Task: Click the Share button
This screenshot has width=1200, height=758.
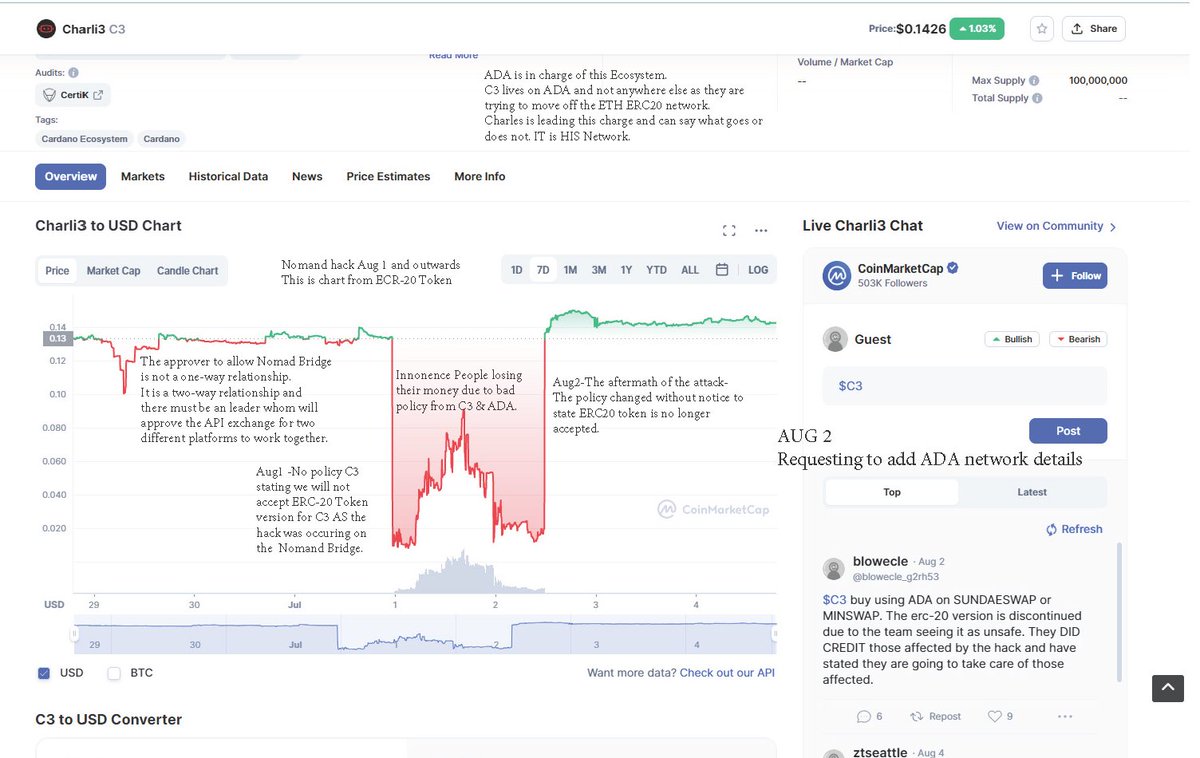Action: coord(1093,29)
